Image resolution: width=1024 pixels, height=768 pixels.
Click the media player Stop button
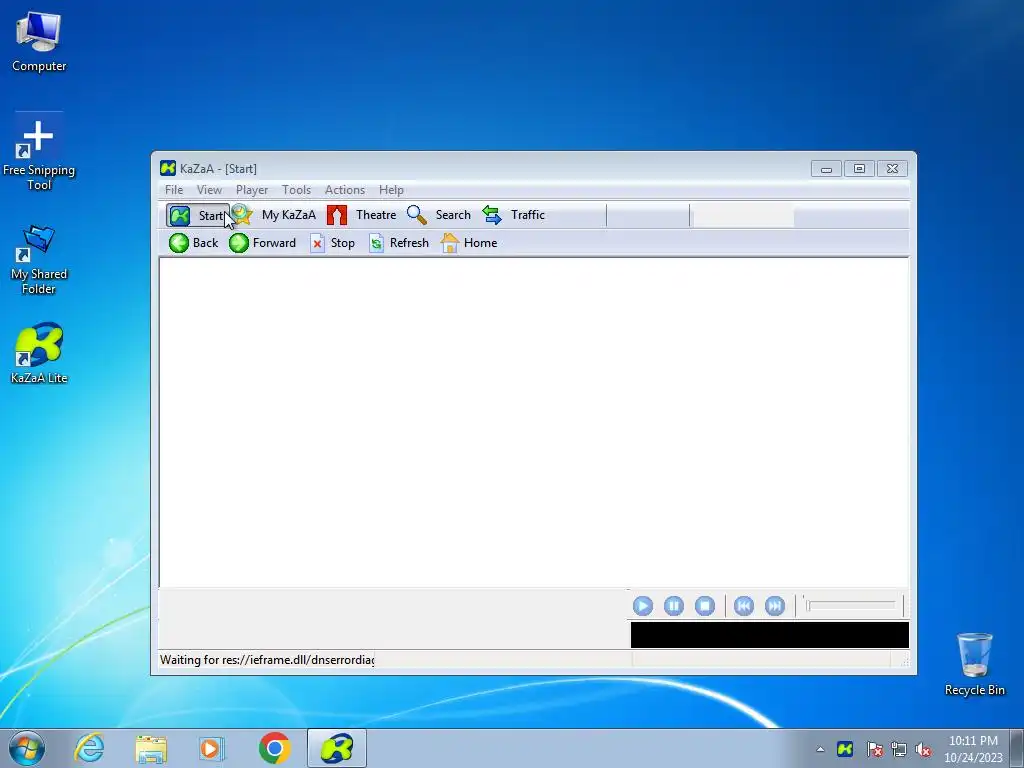pos(705,606)
